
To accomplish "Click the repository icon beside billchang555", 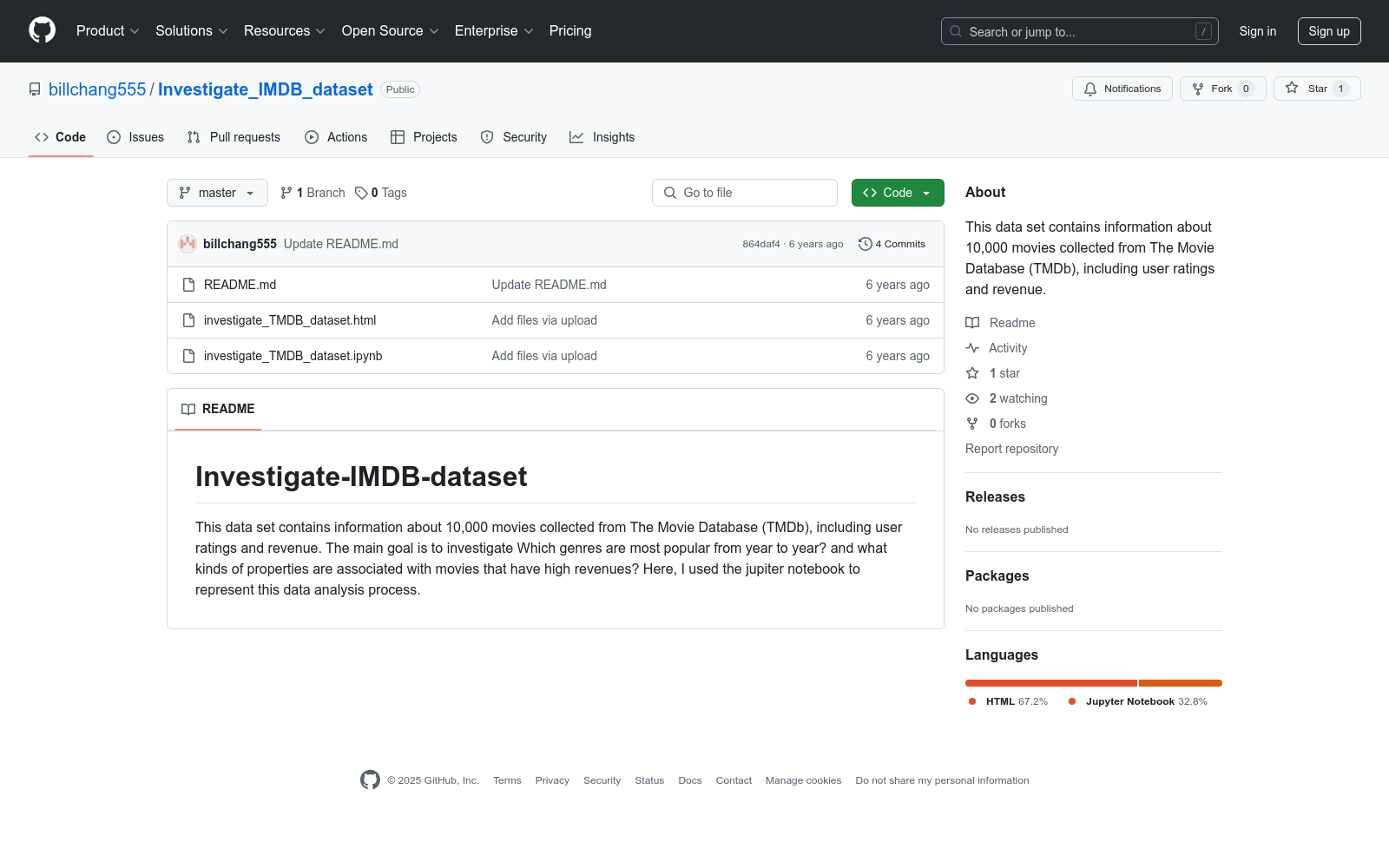I will [35, 89].
